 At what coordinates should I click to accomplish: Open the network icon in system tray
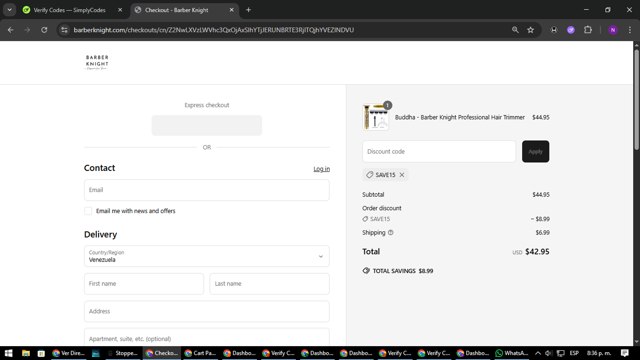tap(561, 353)
